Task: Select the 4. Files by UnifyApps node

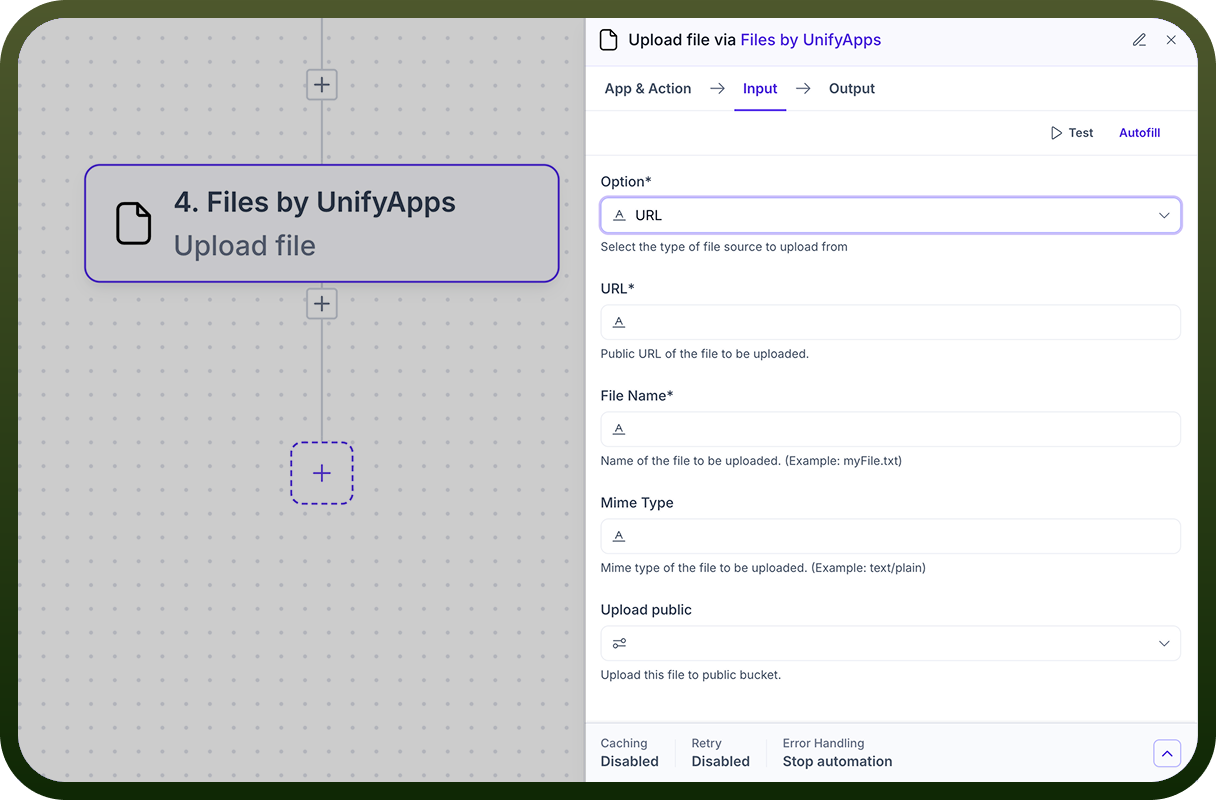Action: pos(322,223)
